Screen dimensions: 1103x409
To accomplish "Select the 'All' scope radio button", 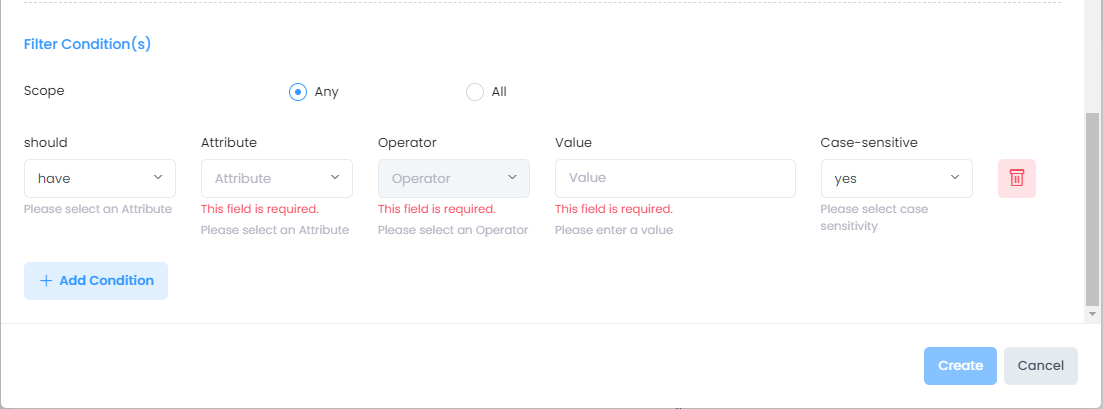I will 474,92.
